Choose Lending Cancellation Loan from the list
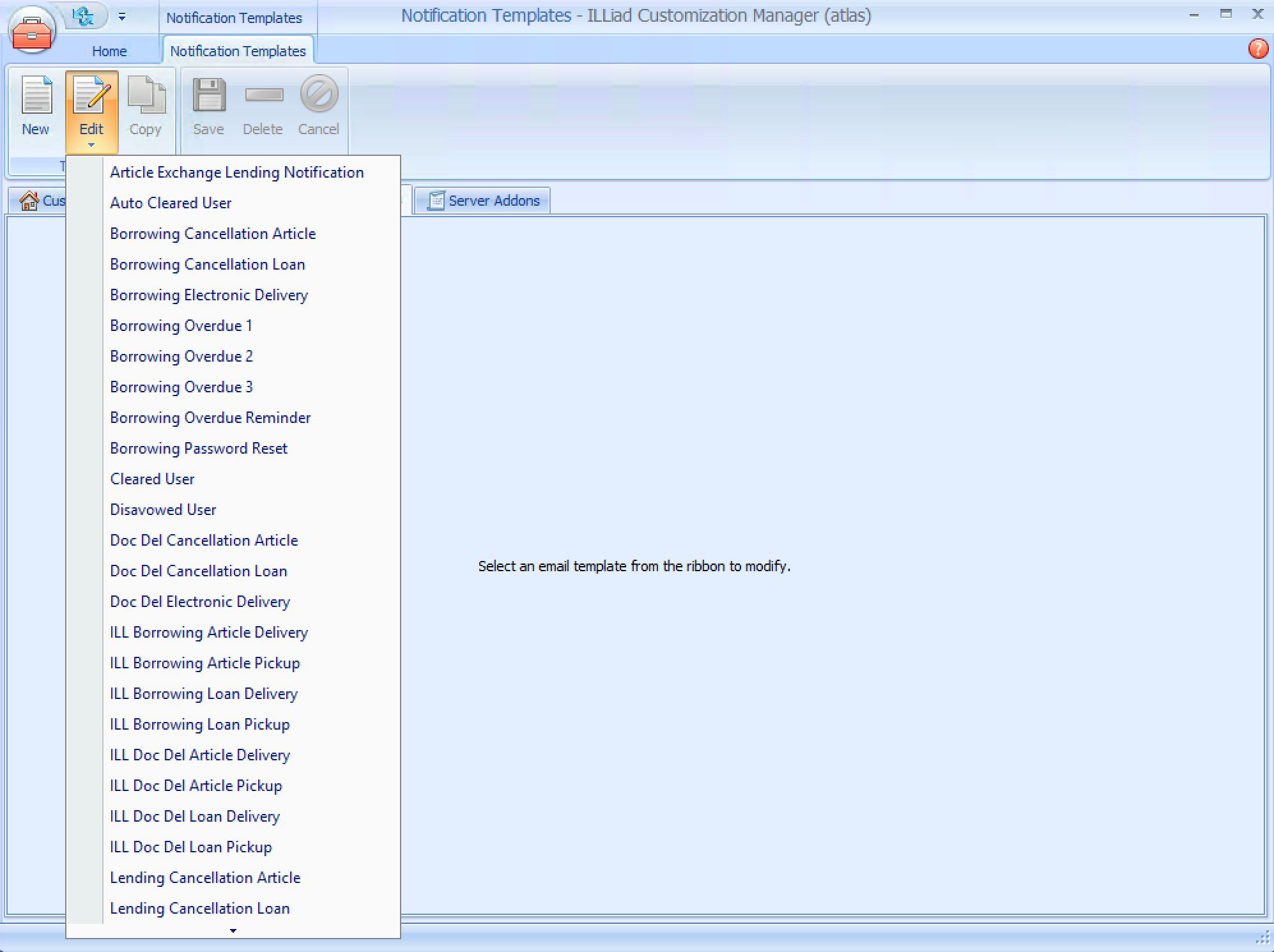The height and width of the screenshot is (952, 1274). 199,908
